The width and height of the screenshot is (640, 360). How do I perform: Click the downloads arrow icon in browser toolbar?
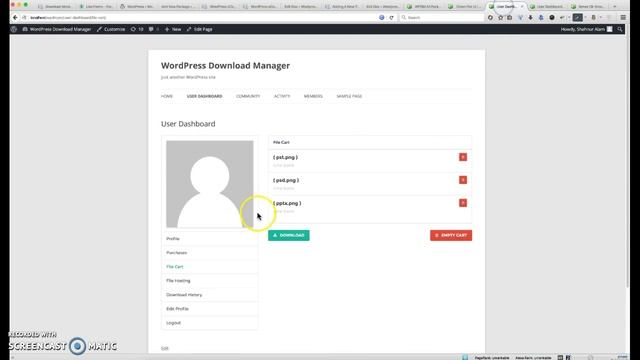[x=530, y=18]
